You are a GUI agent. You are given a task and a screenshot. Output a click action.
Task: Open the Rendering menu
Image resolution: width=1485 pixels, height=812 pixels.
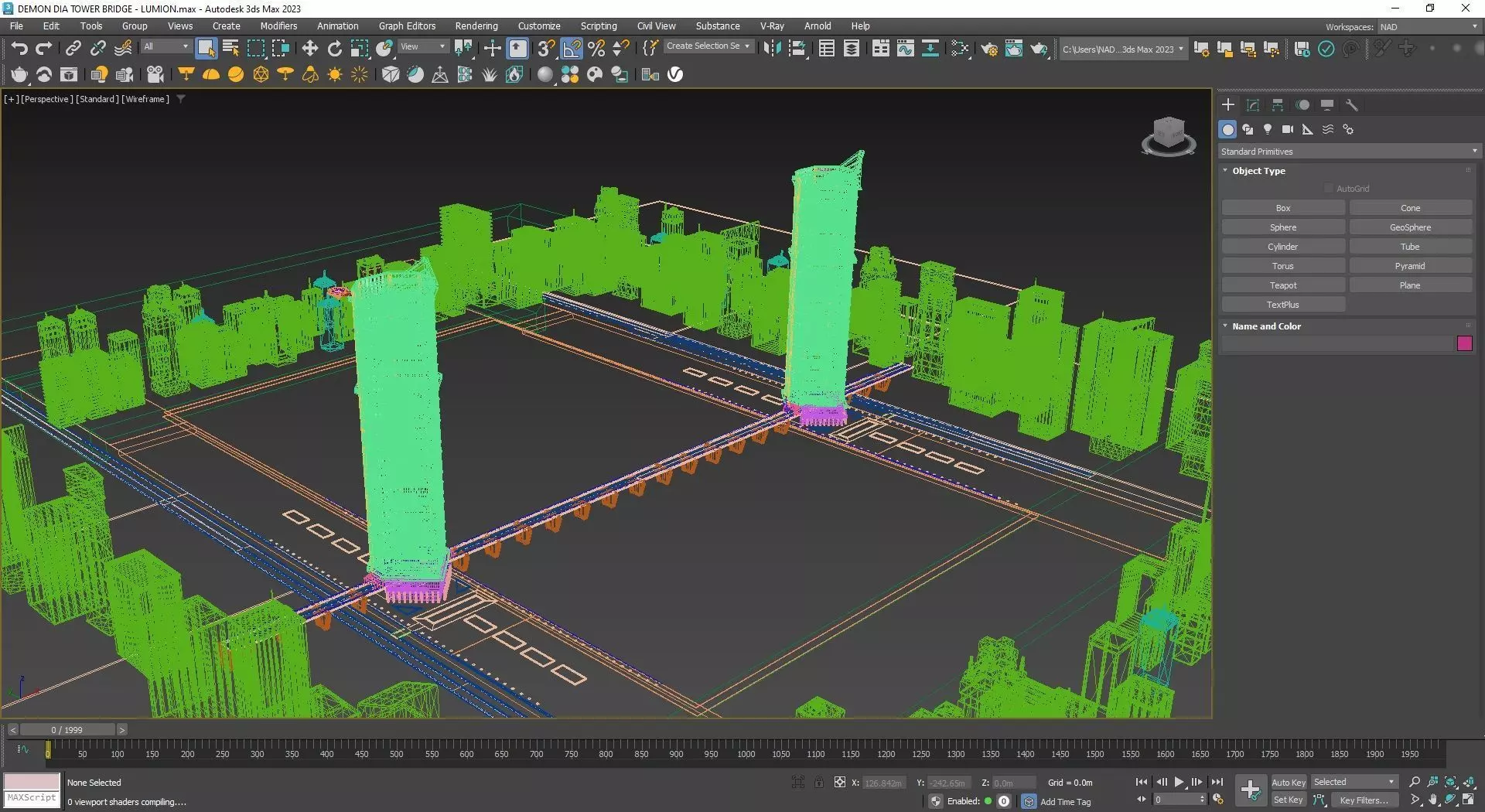(x=476, y=26)
